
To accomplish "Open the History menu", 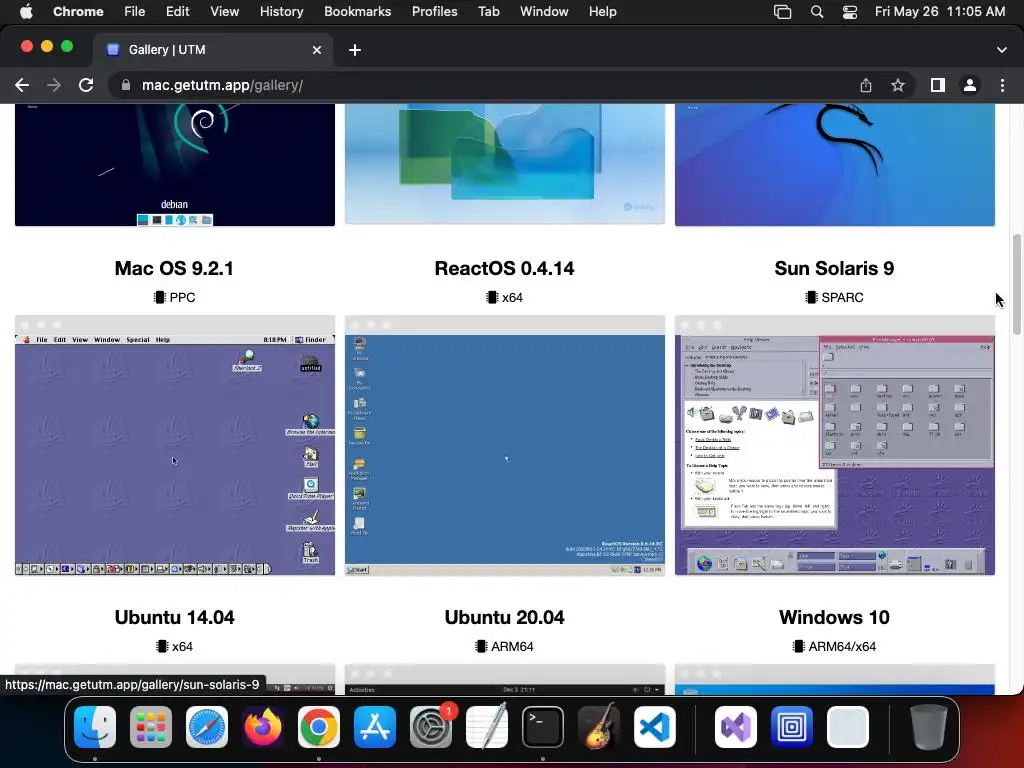I will point(281,11).
